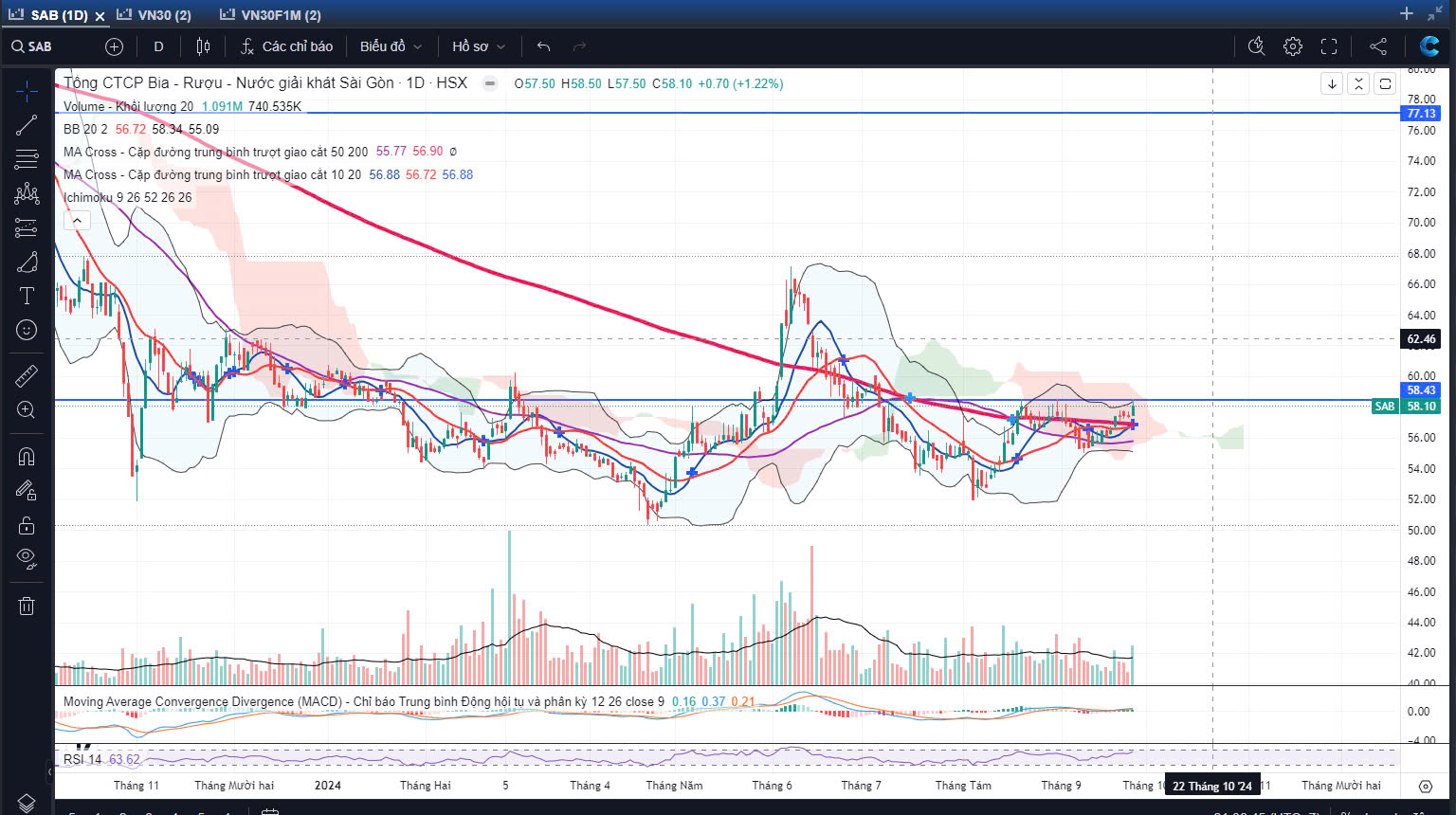
Task: Activate the zoom in tool
Action: [27, 410]
